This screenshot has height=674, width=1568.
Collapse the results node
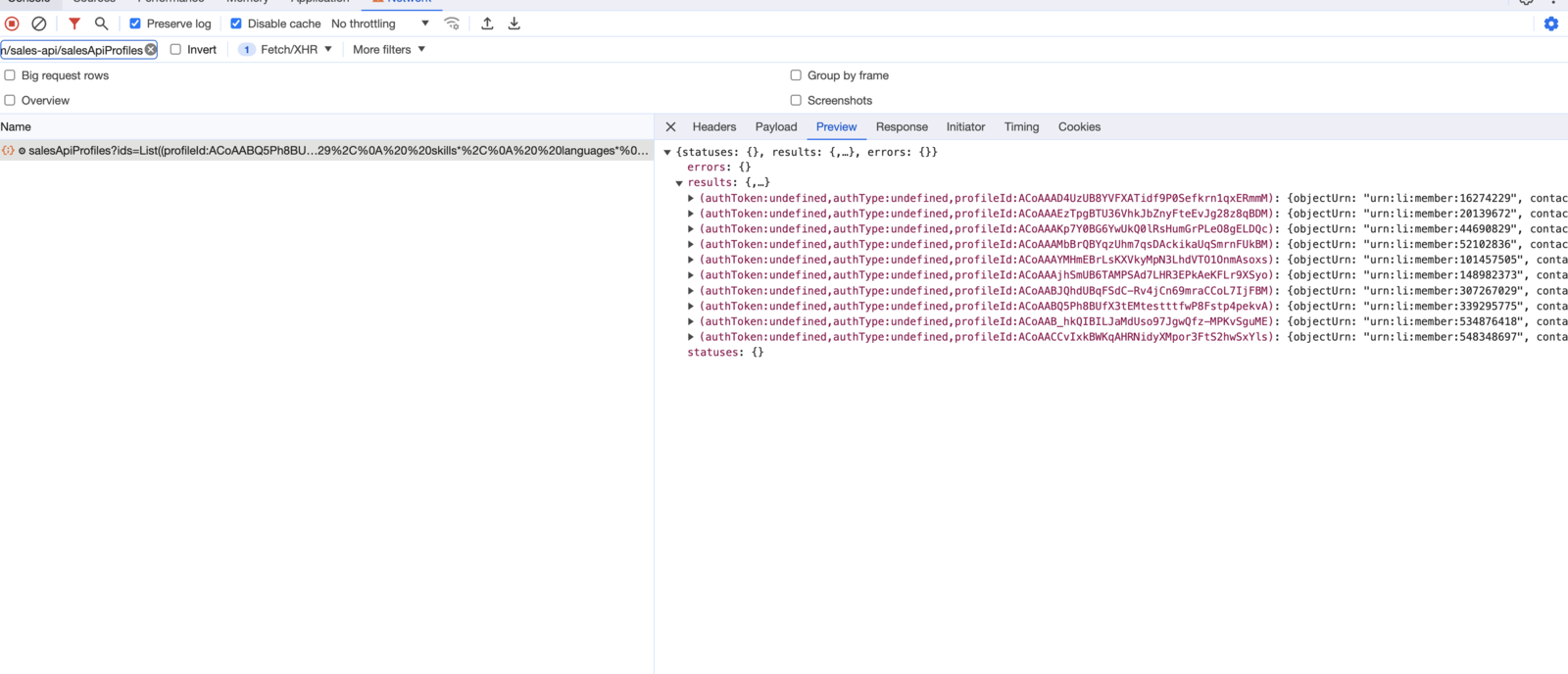[679, 183]
